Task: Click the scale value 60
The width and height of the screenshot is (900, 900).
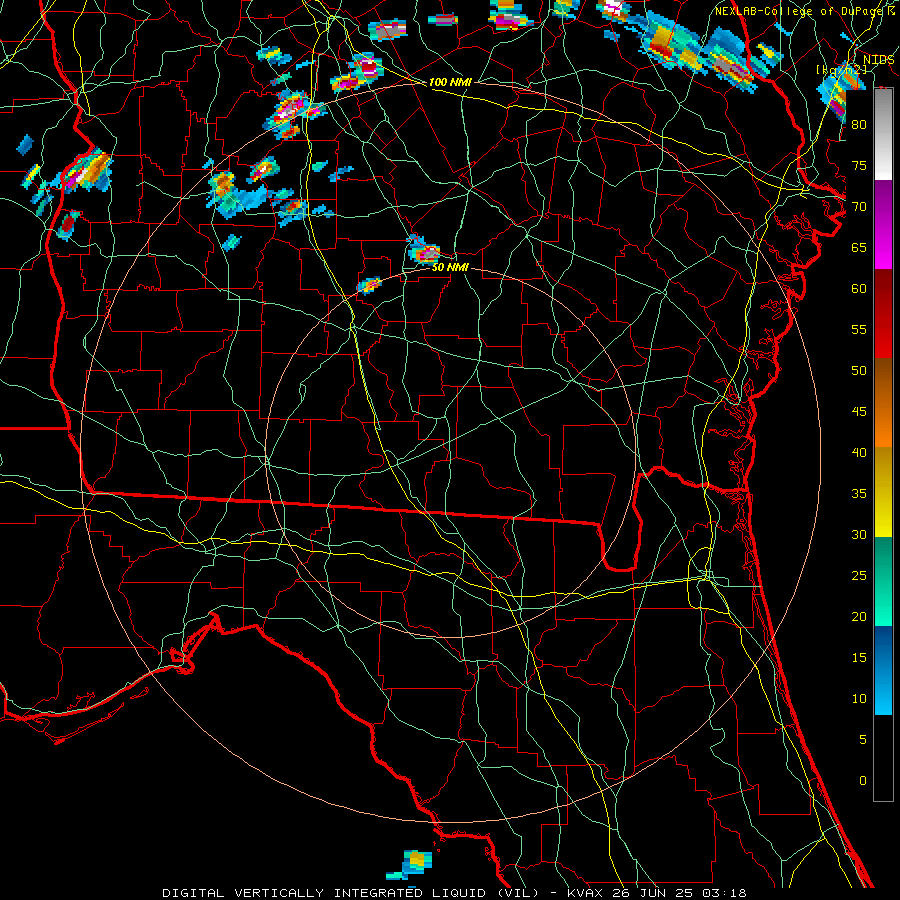Action: [859, 289]
